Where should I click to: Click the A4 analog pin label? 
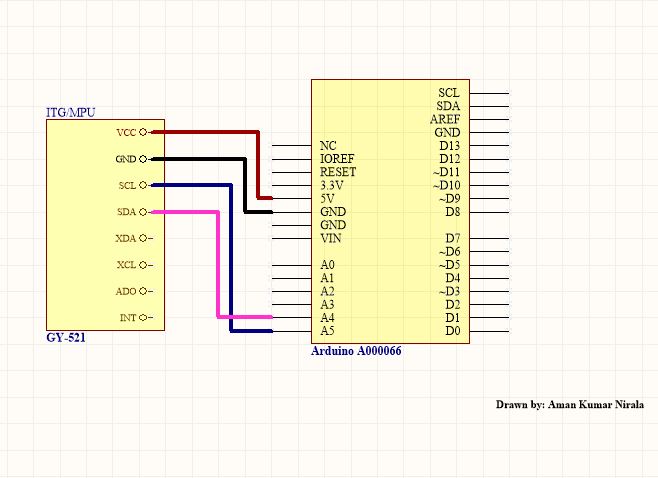(327, 318)
